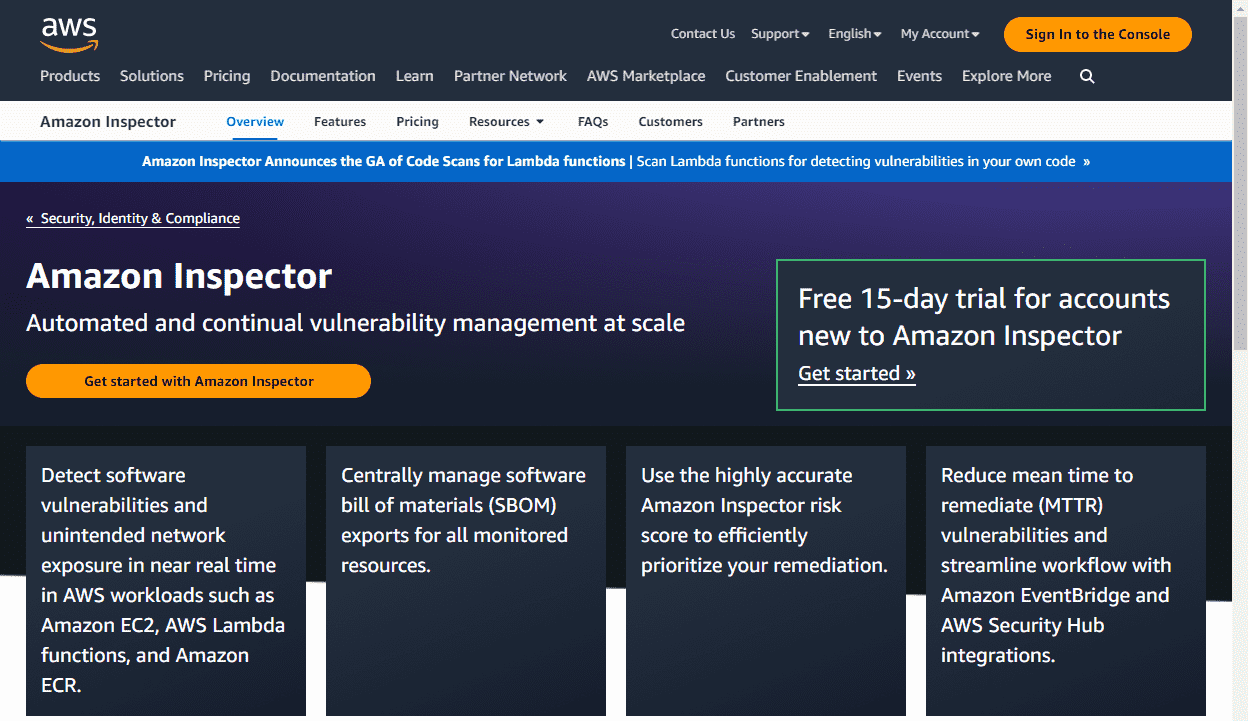Click Get started with Amazon Inspector

coord(198,381)
